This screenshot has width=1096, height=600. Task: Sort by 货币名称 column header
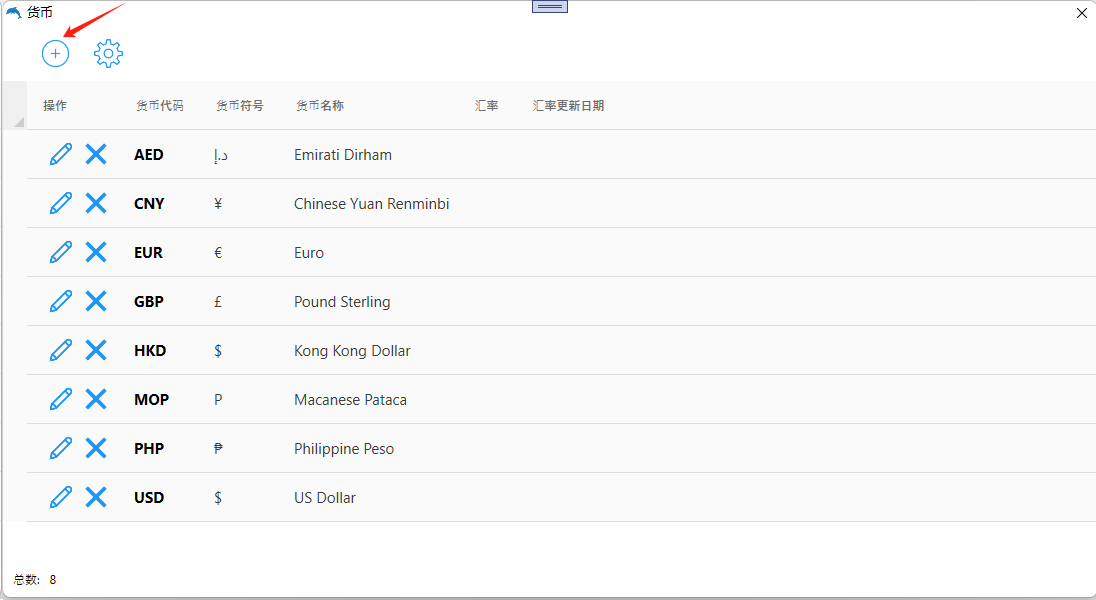[x=320, y=106]
